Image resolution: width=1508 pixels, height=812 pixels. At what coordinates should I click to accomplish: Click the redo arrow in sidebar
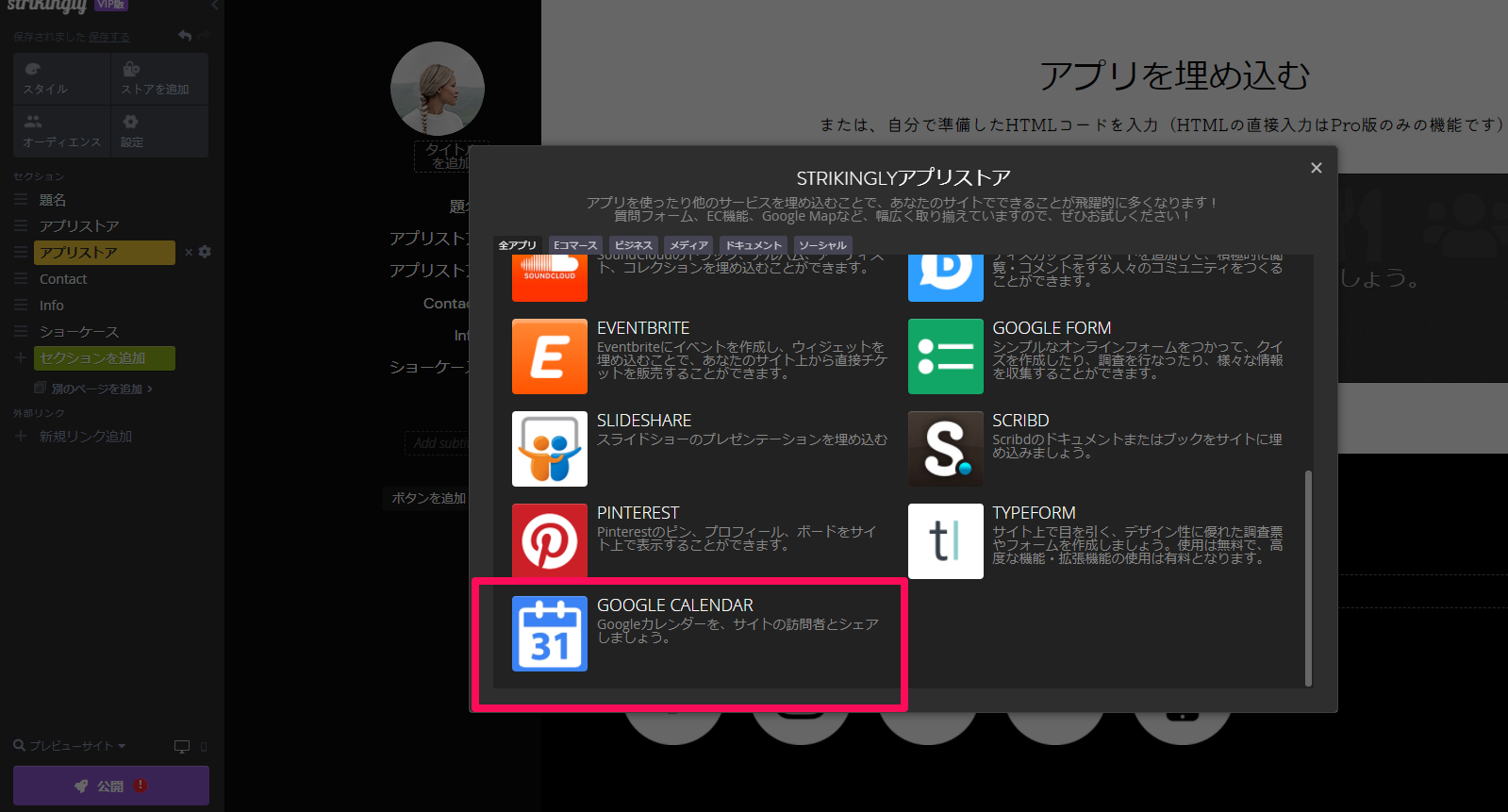click(x=204, y=36)
